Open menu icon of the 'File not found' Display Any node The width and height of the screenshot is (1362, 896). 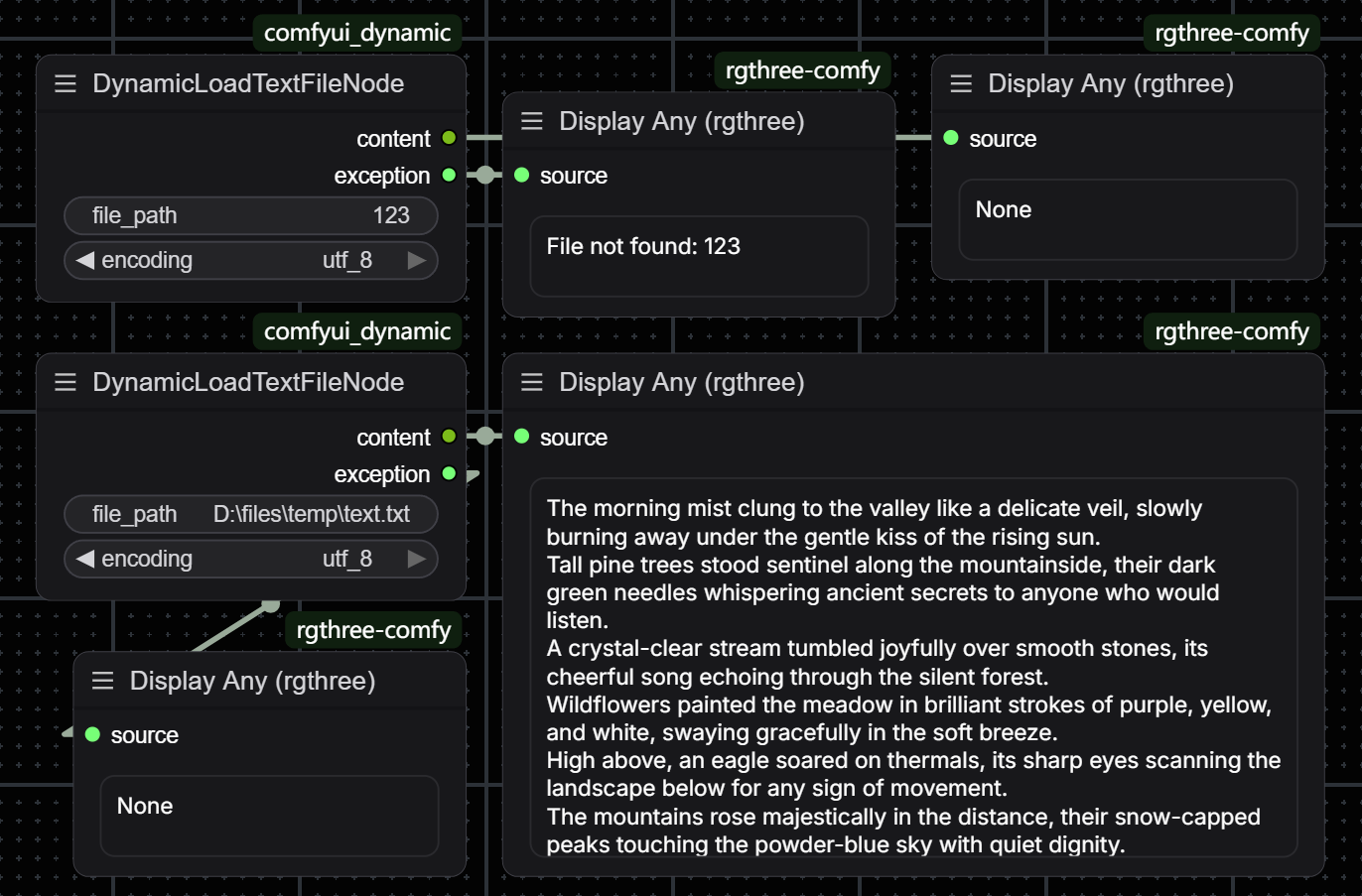(x=532, y=122)
